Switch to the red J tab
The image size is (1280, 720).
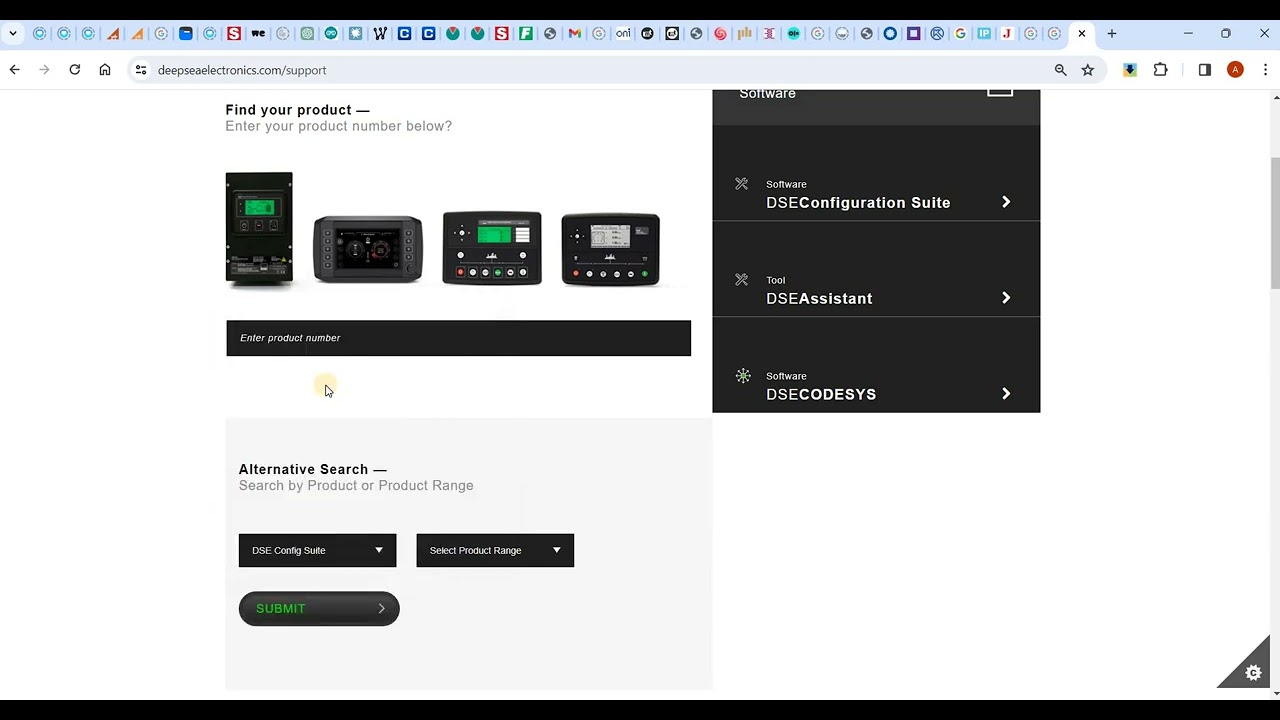pyautogui.click(x=1007, y=33)
